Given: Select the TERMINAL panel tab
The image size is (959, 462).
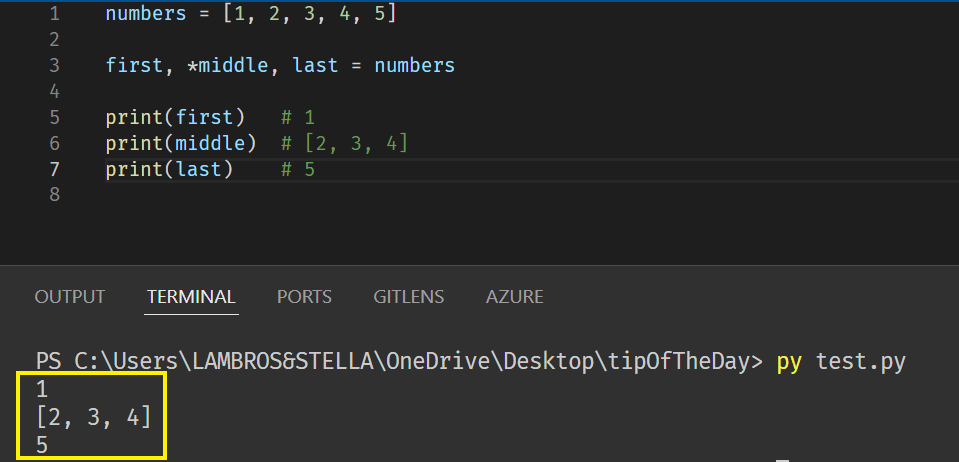Looking at the screenshot, I should (191, 297).
